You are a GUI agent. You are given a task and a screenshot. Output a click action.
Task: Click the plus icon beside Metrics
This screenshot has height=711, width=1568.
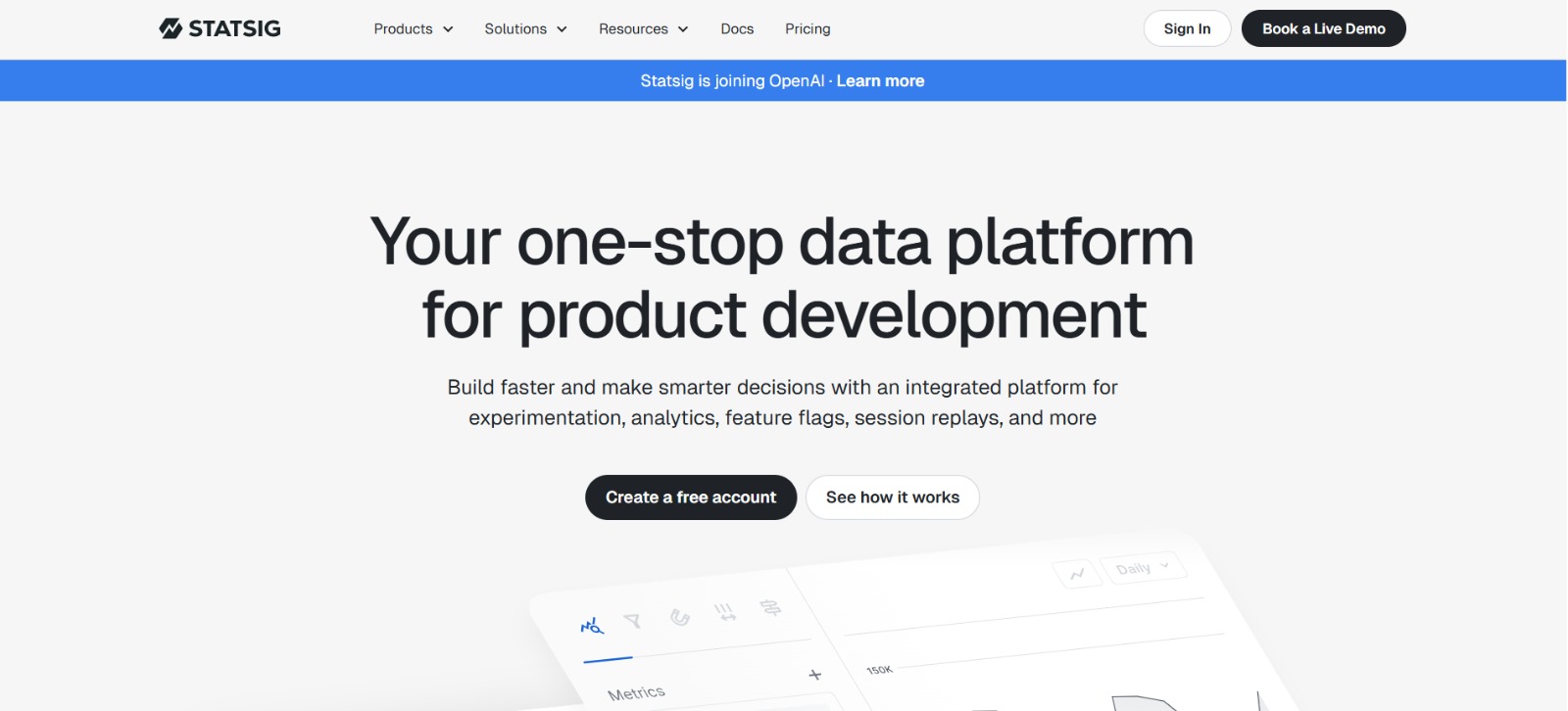click(x=814, y=675)
